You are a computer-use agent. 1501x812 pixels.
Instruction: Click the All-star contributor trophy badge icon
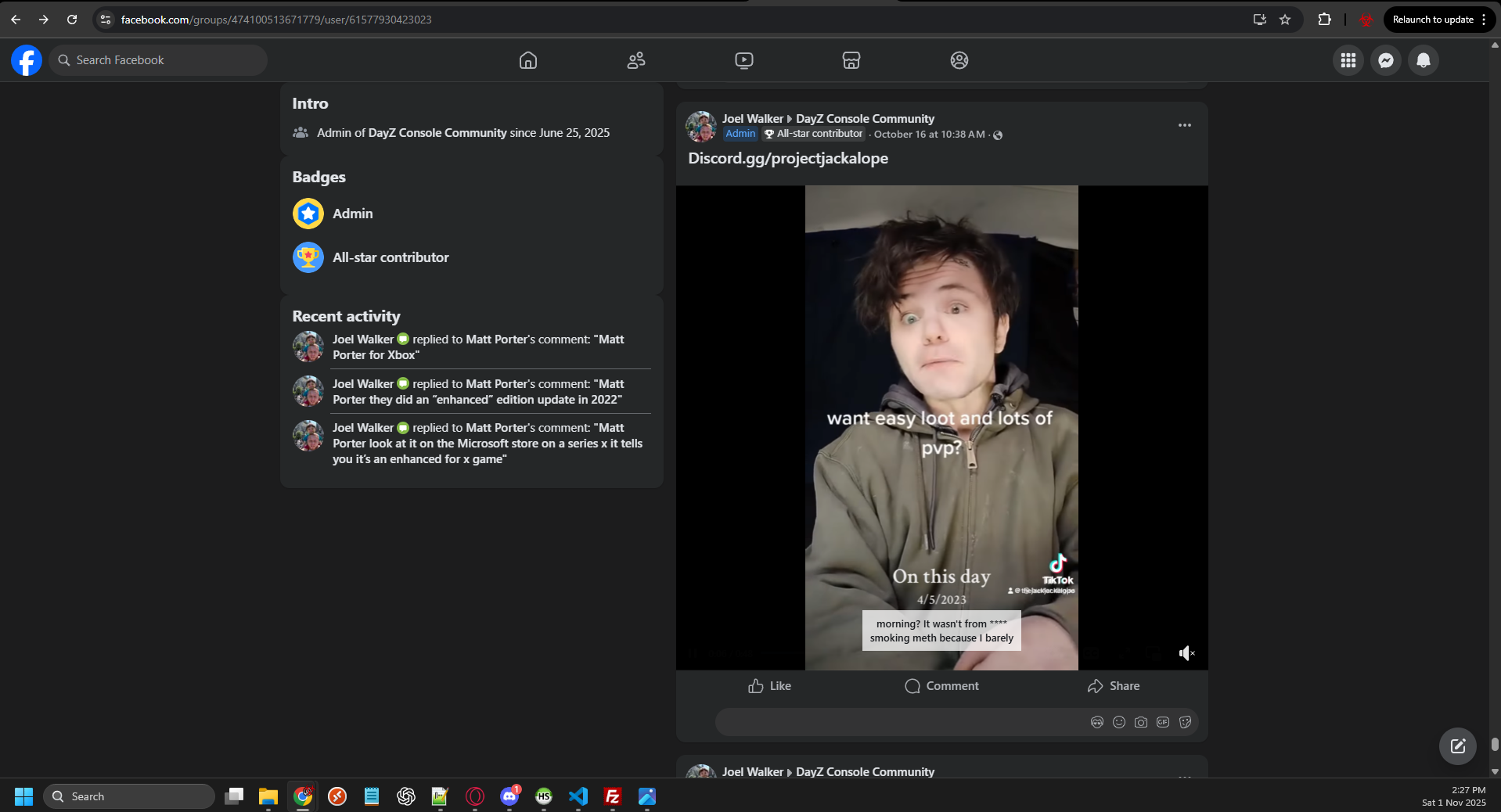pos(308,257)
